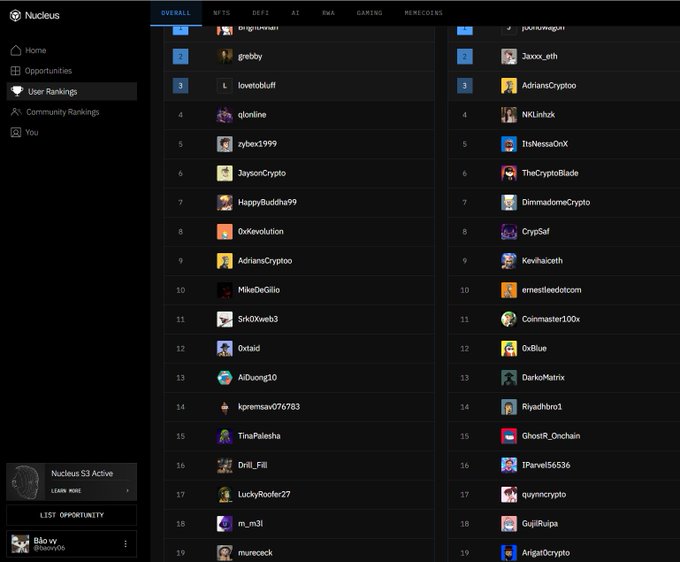The height and width of the screenshot is (562, 680).
Task: Open MikeDeGilio's avatar
Action: click(x=225, y=290)
